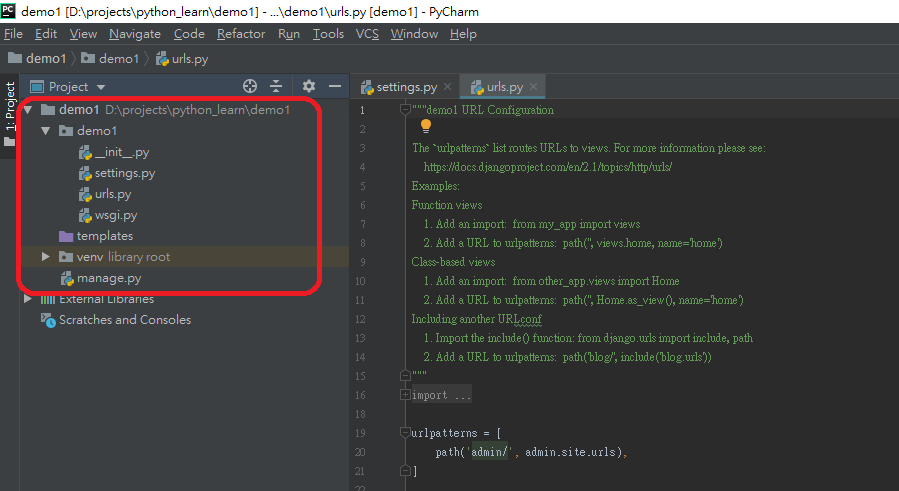Select urls.py in project tree
Viewport: 899px width, 491px height.
pyautogui.click(x=113, y=194)
